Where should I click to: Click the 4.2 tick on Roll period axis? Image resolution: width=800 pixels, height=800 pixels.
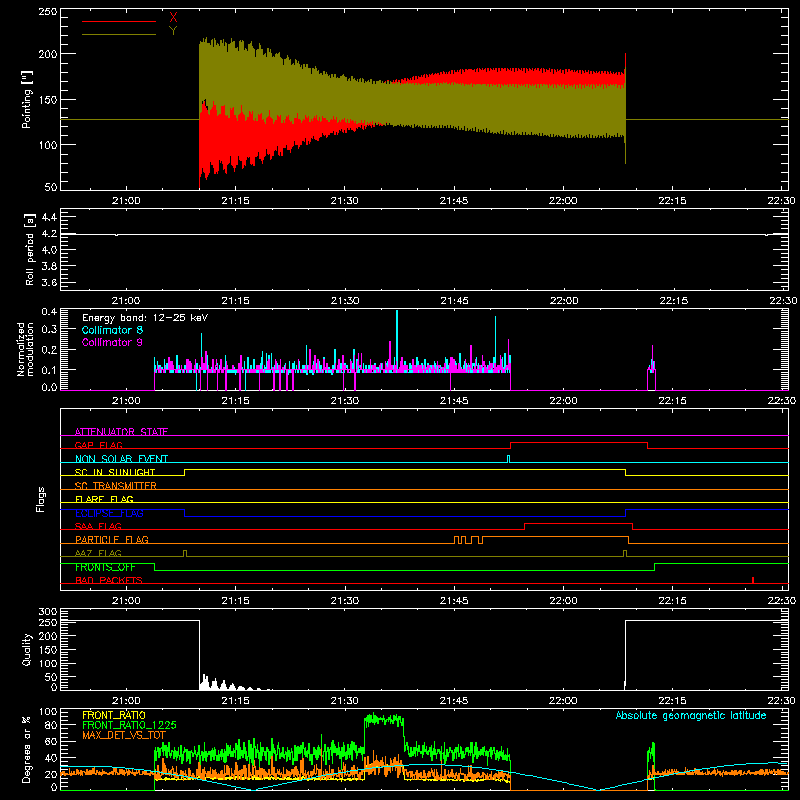pos(49,234)
